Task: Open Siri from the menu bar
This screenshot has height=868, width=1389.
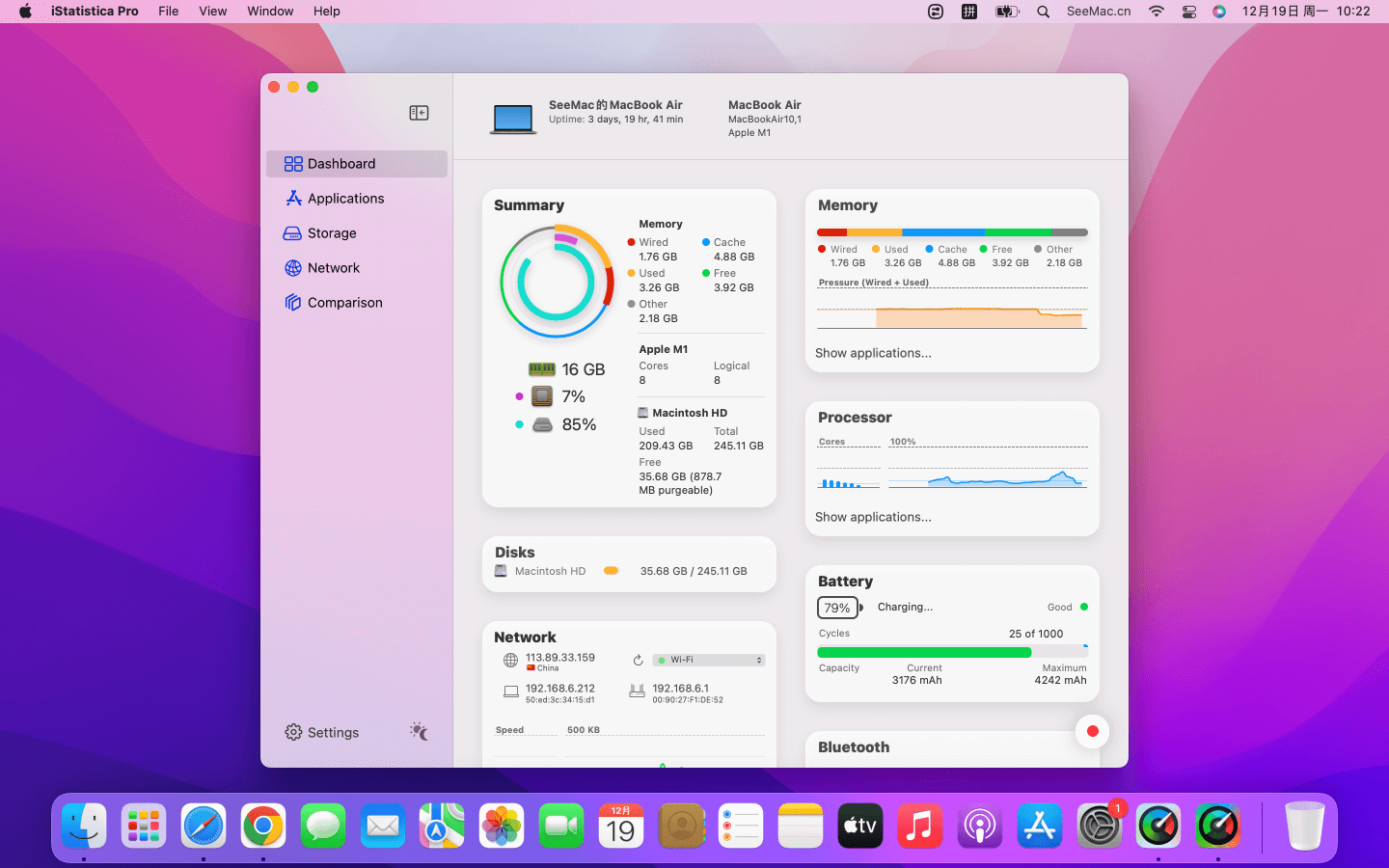Action: (x=1219, y=12)
